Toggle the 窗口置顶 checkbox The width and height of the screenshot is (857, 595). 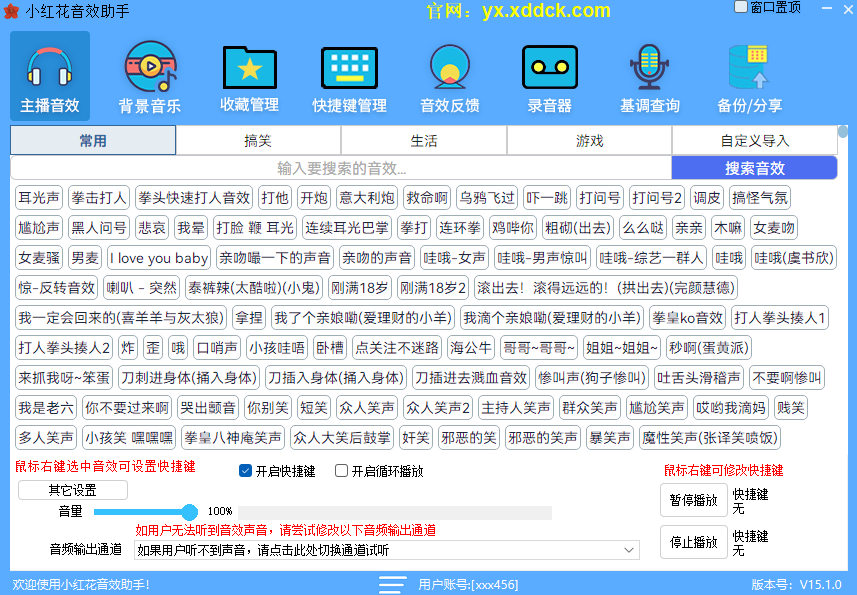tap(741, 7)
